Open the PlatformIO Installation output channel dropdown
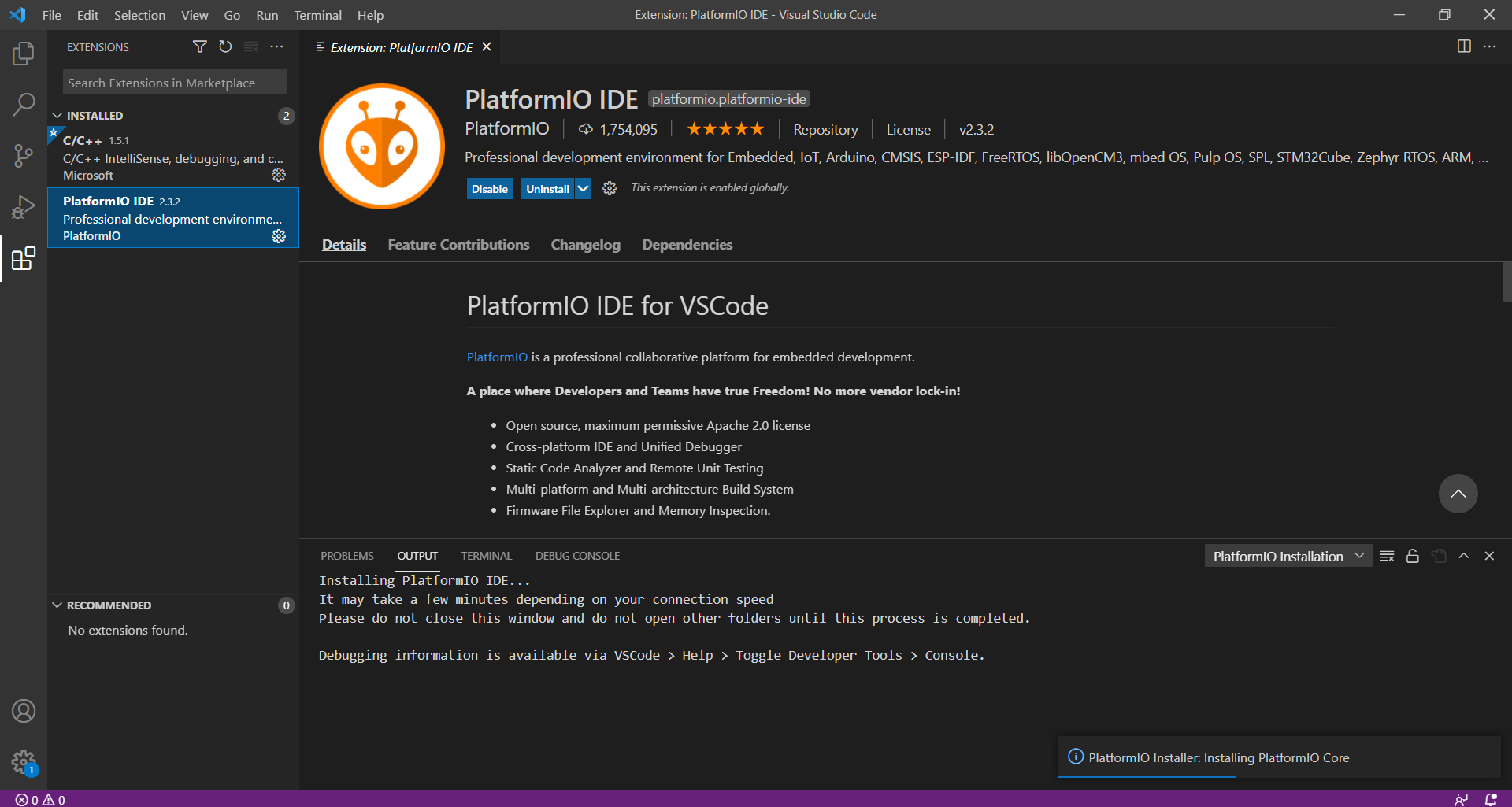Image resolution: width=1512 pixels, height=807 pixels. pos(1288,556)
